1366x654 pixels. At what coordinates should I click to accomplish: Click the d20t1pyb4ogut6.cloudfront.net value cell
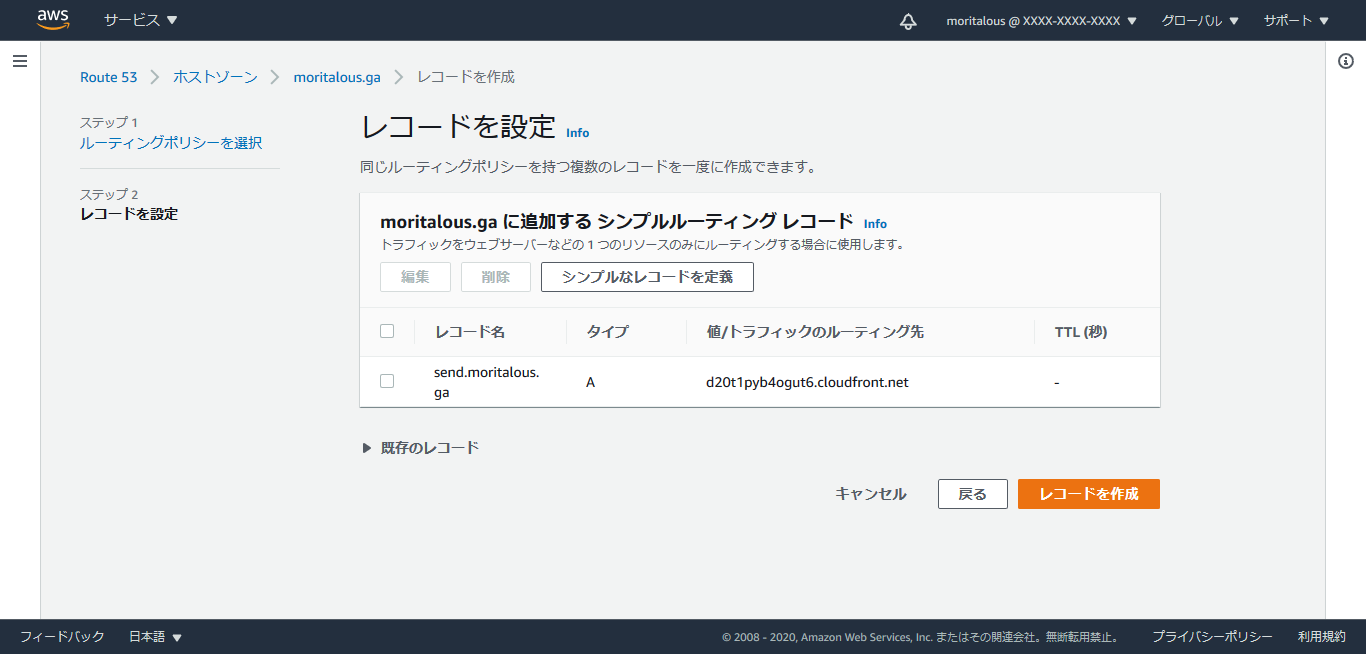pos(807,382)
